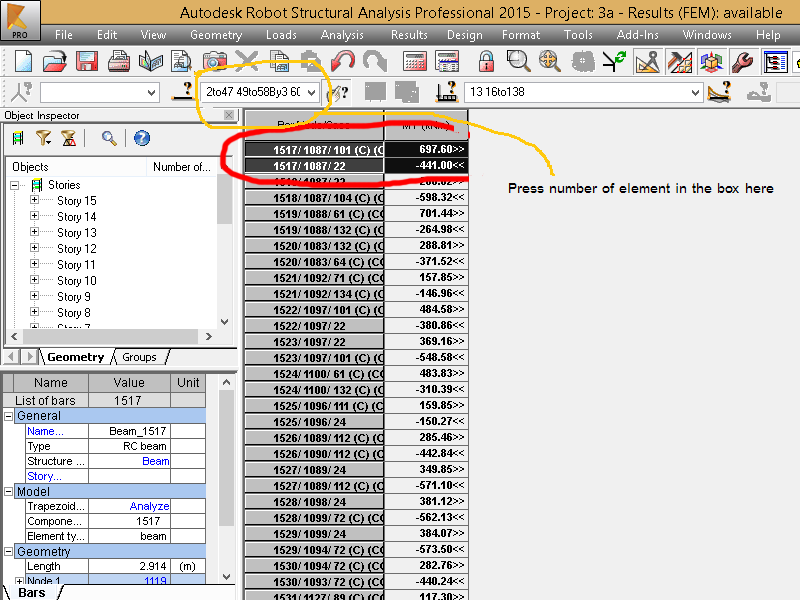The width and height of the screenshot is (800, 600).
Task: Click the properties panel scroll-up arrow
Action: [227, 382]
